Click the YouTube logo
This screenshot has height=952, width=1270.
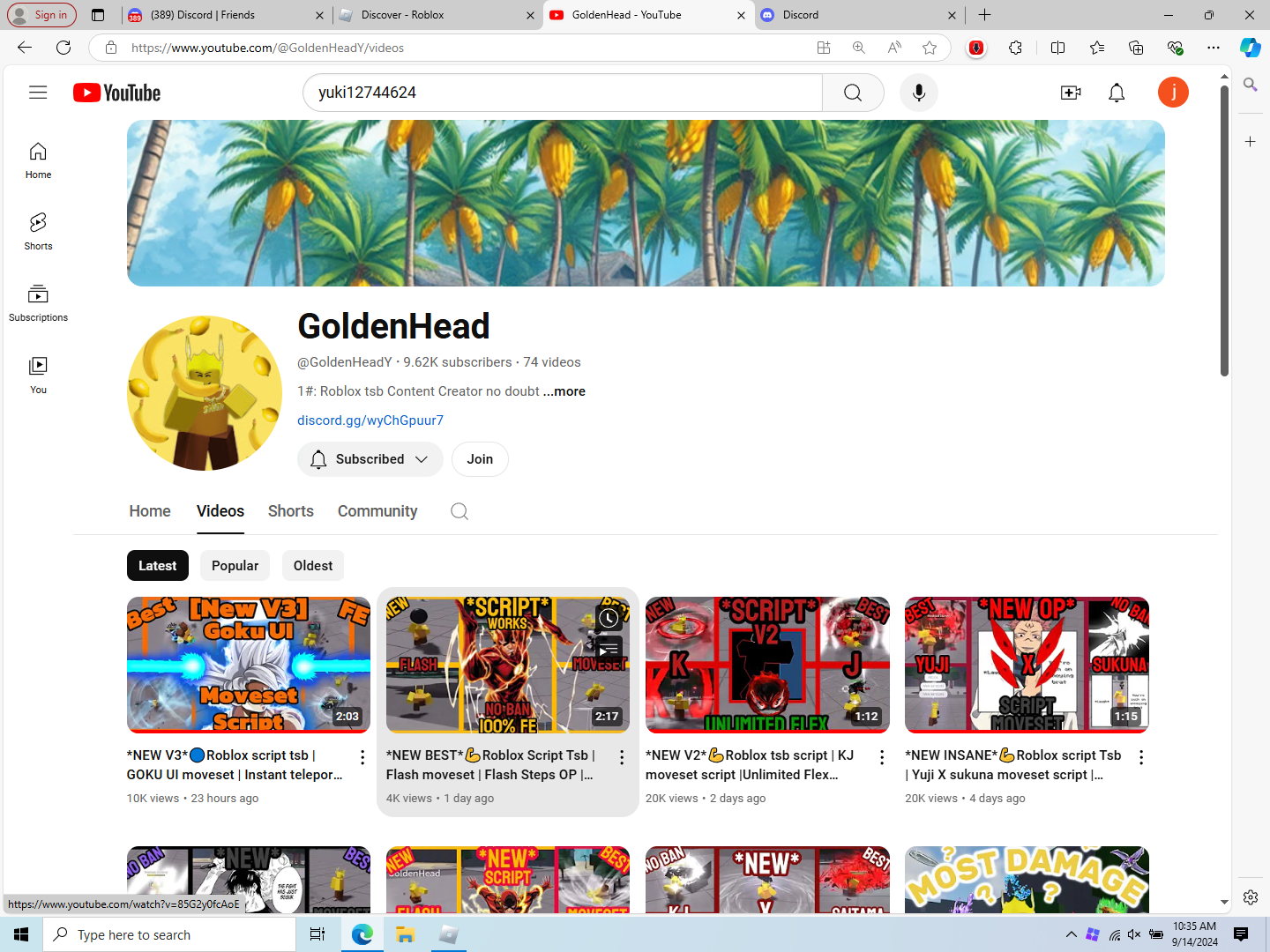pyautogui.click(x=116, y=93)
